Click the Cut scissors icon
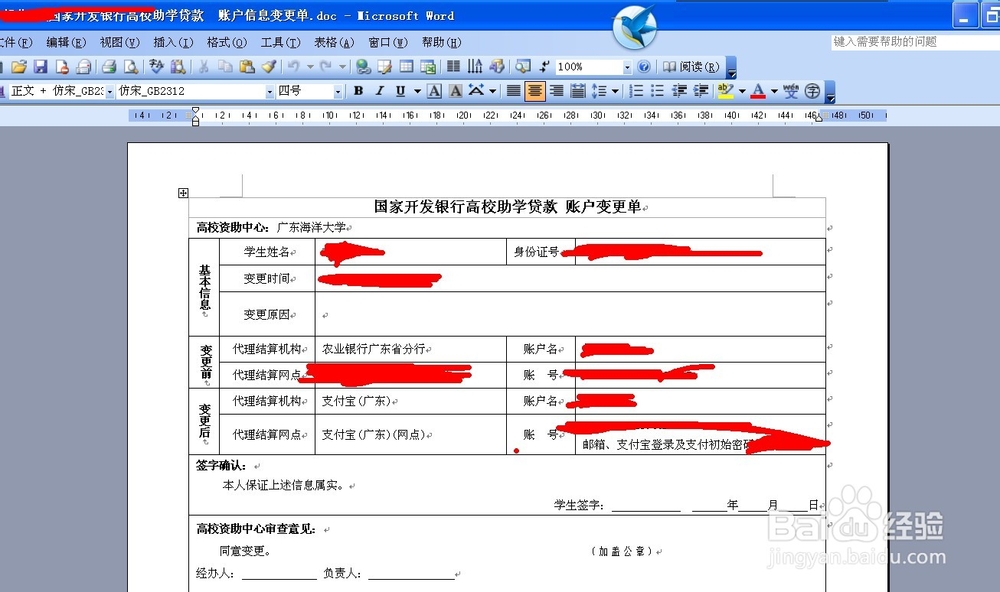Viewport: 1000px width, 592px height. [203, 66]
